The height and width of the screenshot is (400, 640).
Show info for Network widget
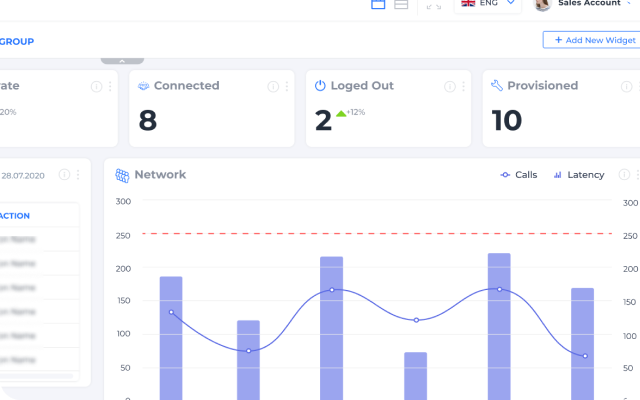click(624, 174)
